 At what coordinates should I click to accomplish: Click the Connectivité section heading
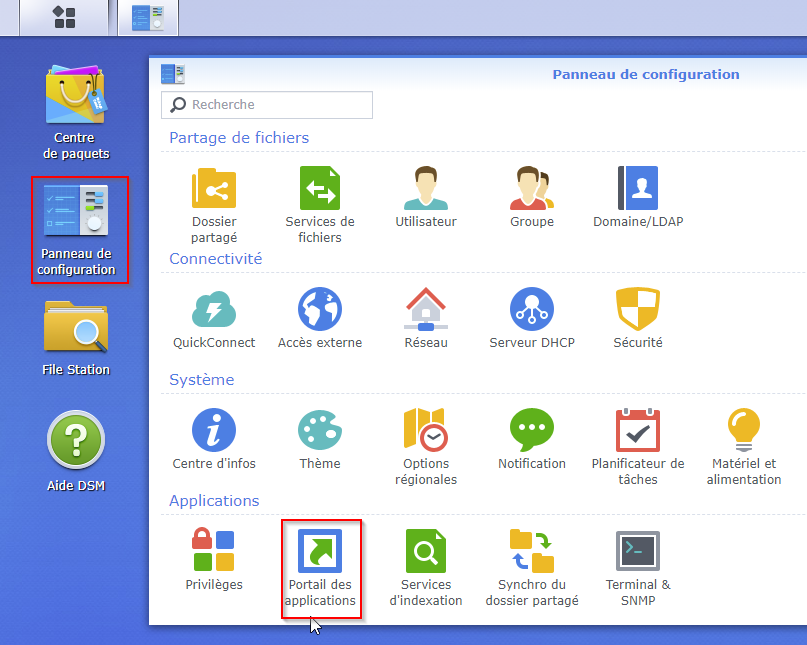click(216, 258)
